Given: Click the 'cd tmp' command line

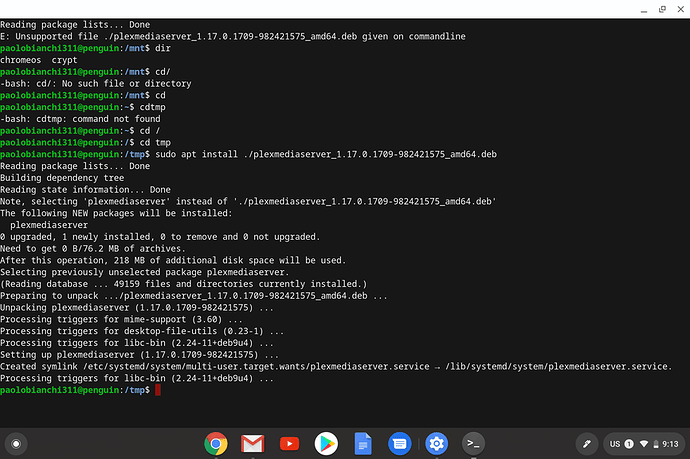Looking at the screenshot, I should click(x=85, y=143).
